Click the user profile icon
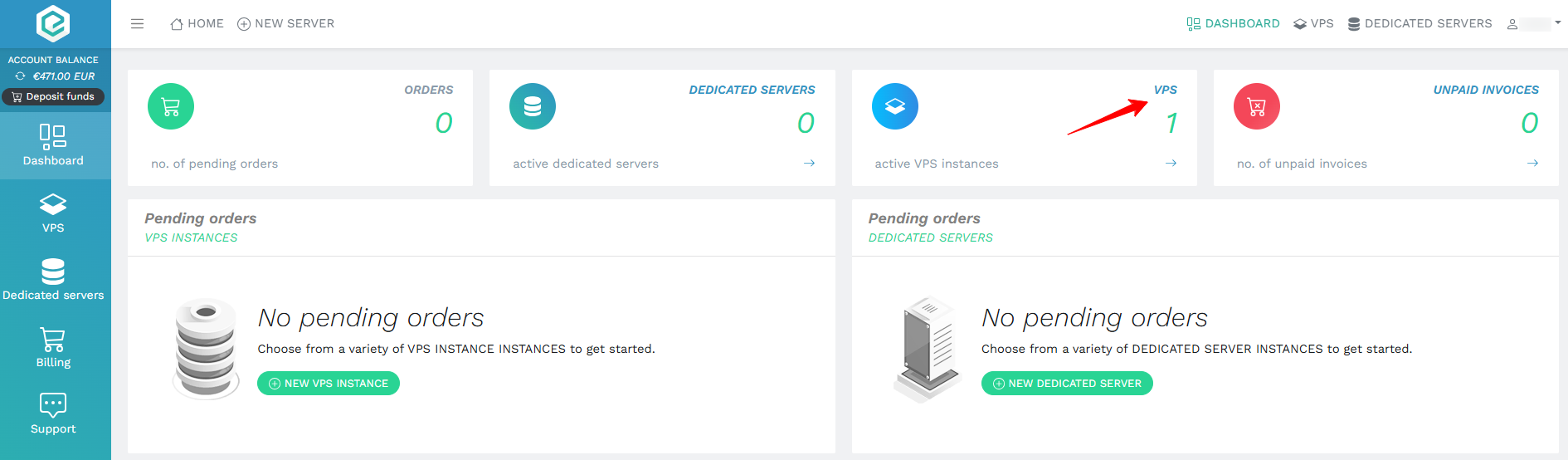Screen dimensions: 1568x460 pos(1512,24)
